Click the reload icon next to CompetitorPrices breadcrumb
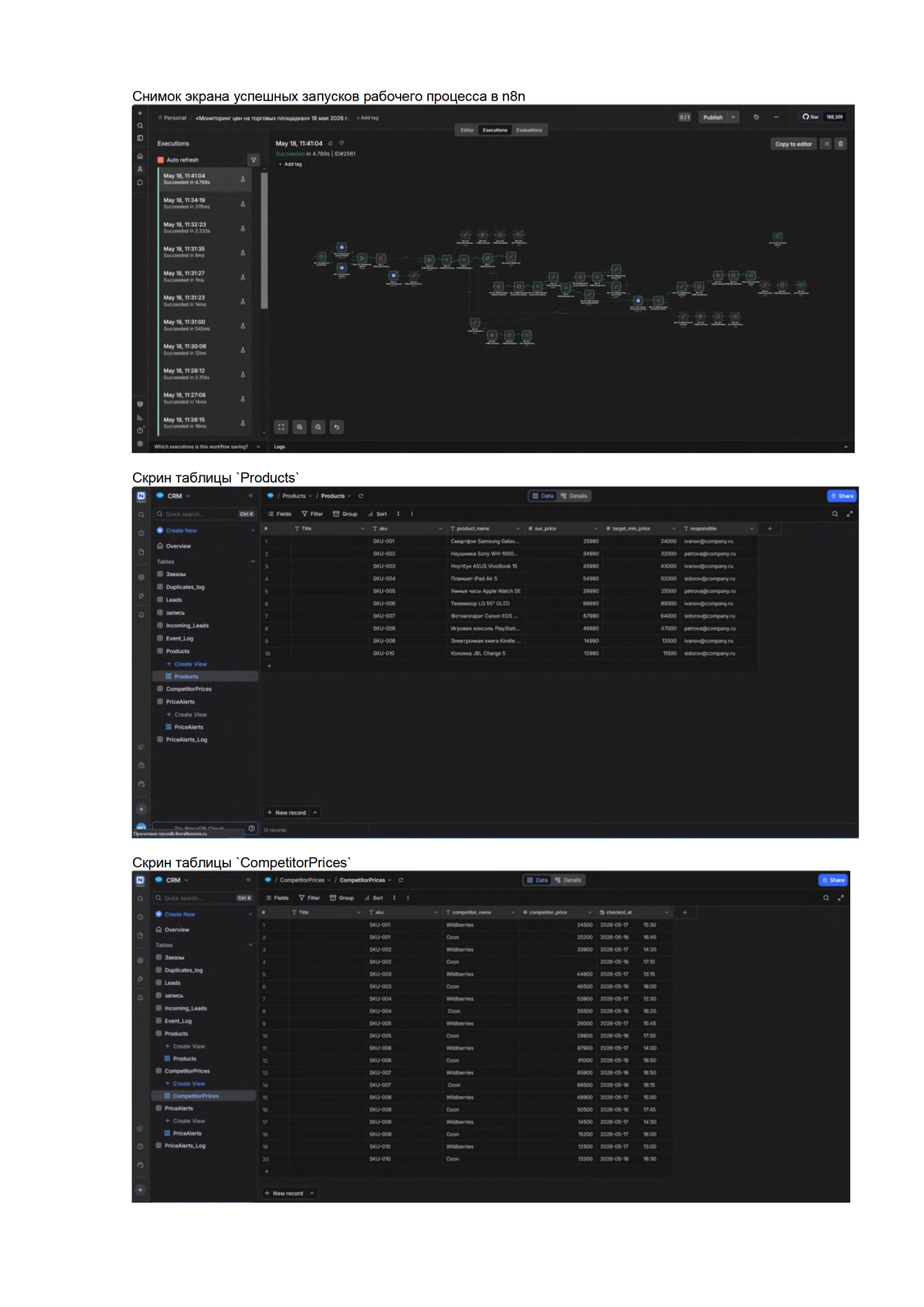This screenshot has height=1307, width=924. click(401, 880)
